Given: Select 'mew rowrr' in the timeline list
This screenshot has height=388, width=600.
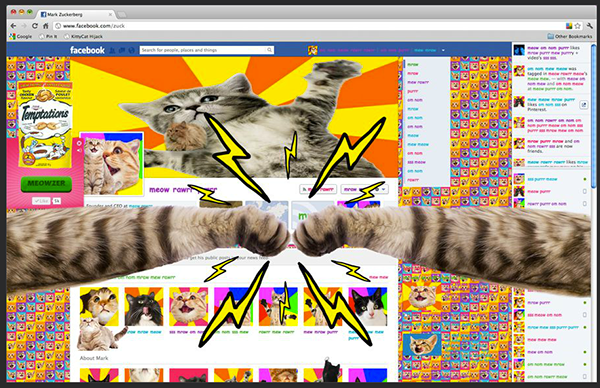Looking at the screenshot, I should coord(418,82).
